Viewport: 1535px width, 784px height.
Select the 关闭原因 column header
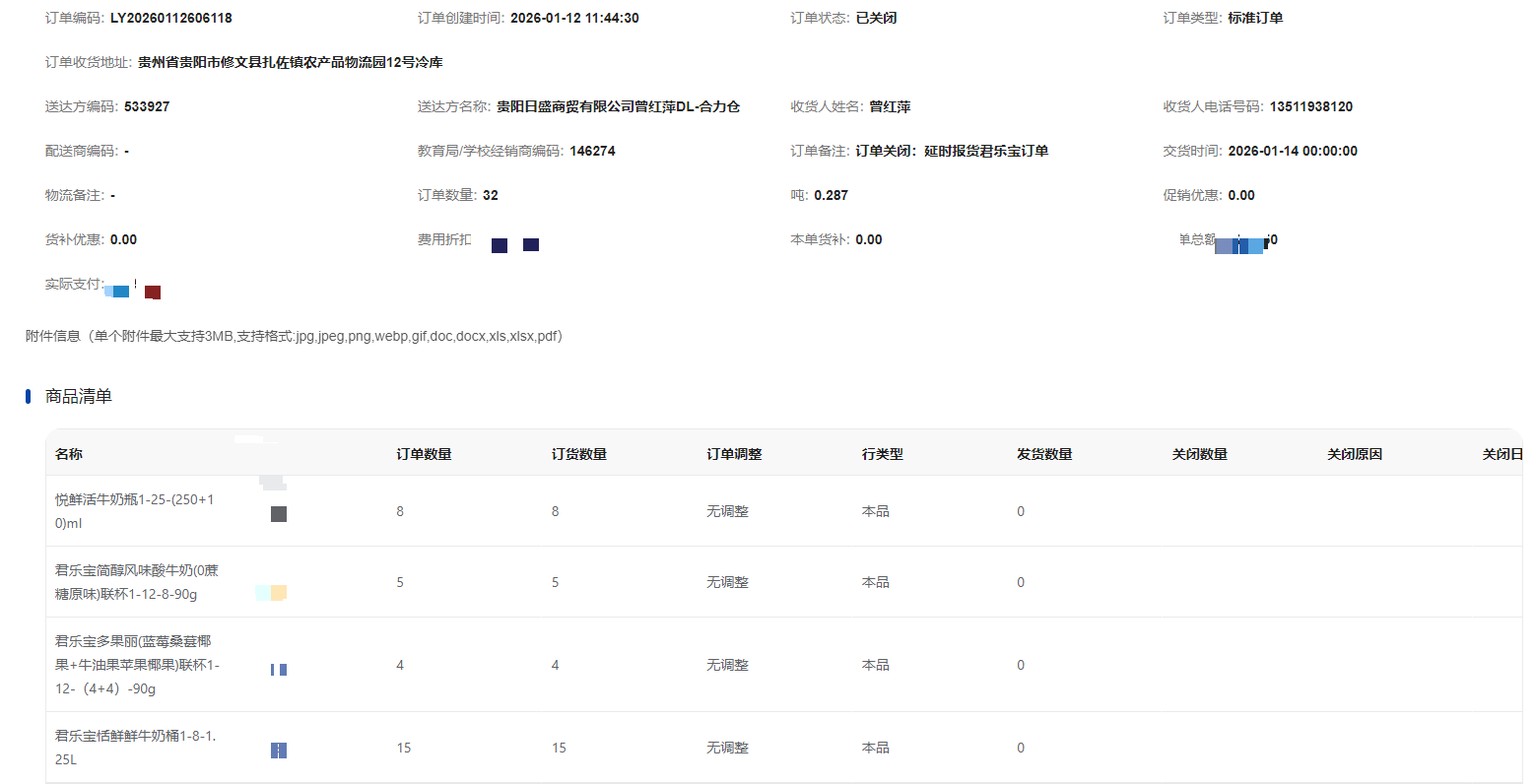click(x=1355, y=454)
